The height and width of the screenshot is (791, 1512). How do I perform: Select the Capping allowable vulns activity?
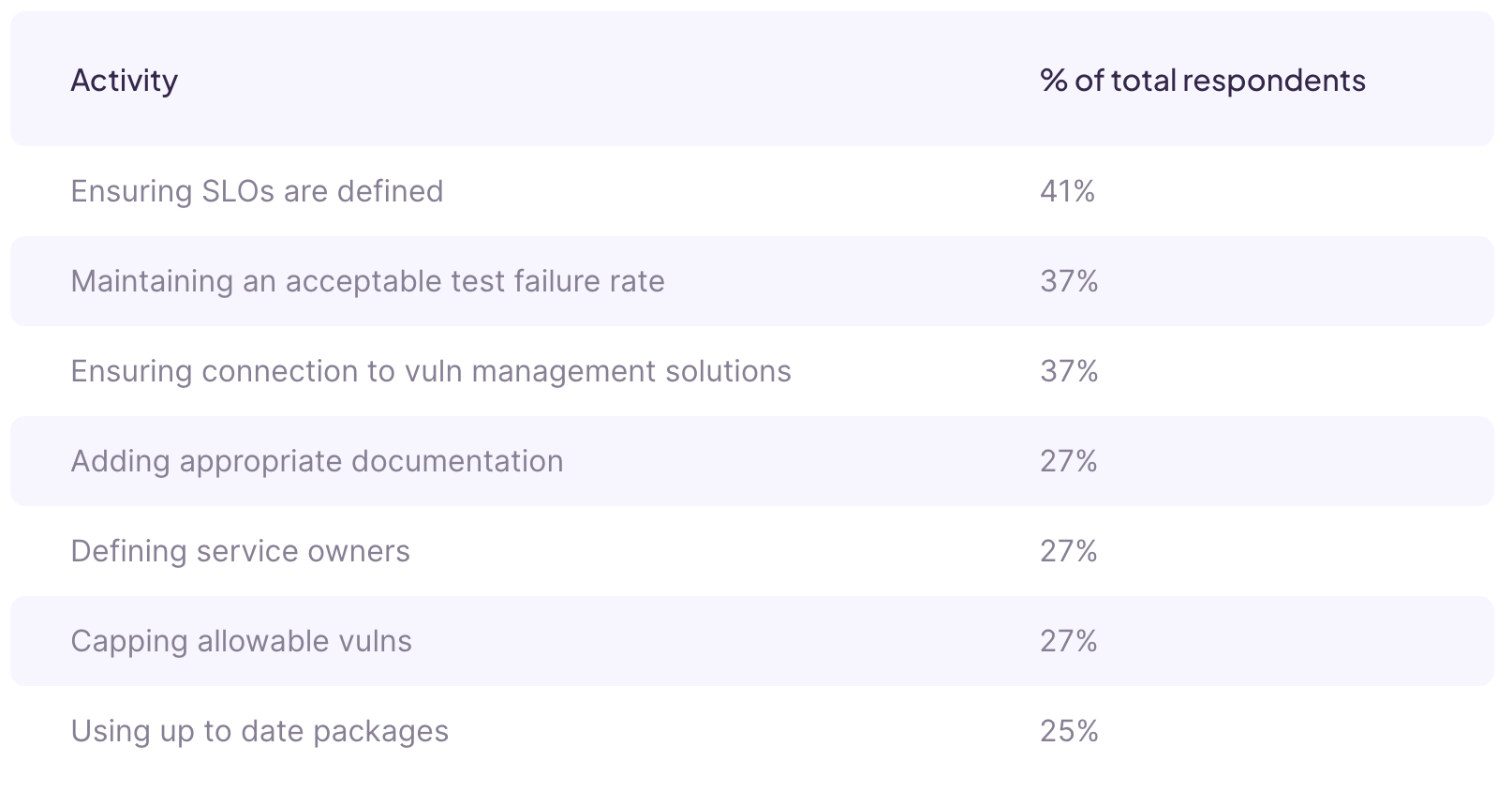click(241, 641)
